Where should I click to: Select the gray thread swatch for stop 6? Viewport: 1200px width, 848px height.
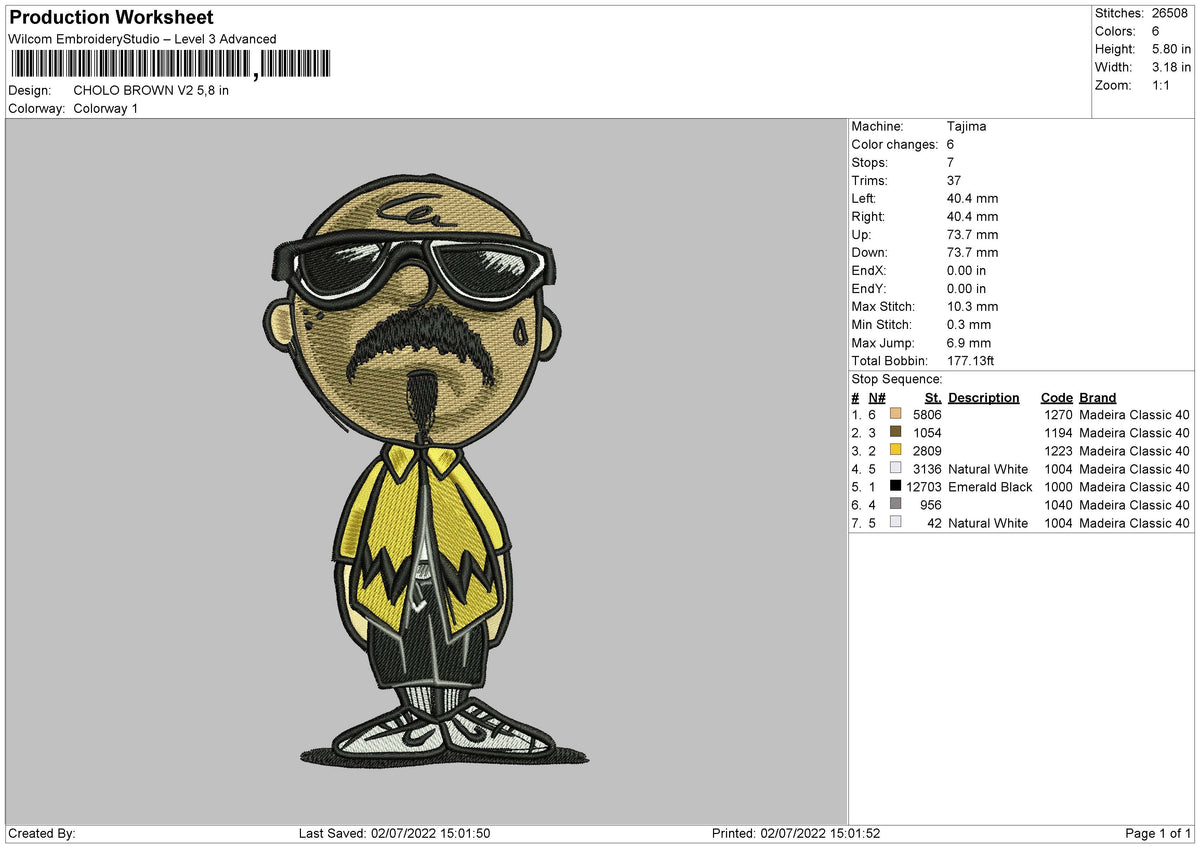pos(896,505)
